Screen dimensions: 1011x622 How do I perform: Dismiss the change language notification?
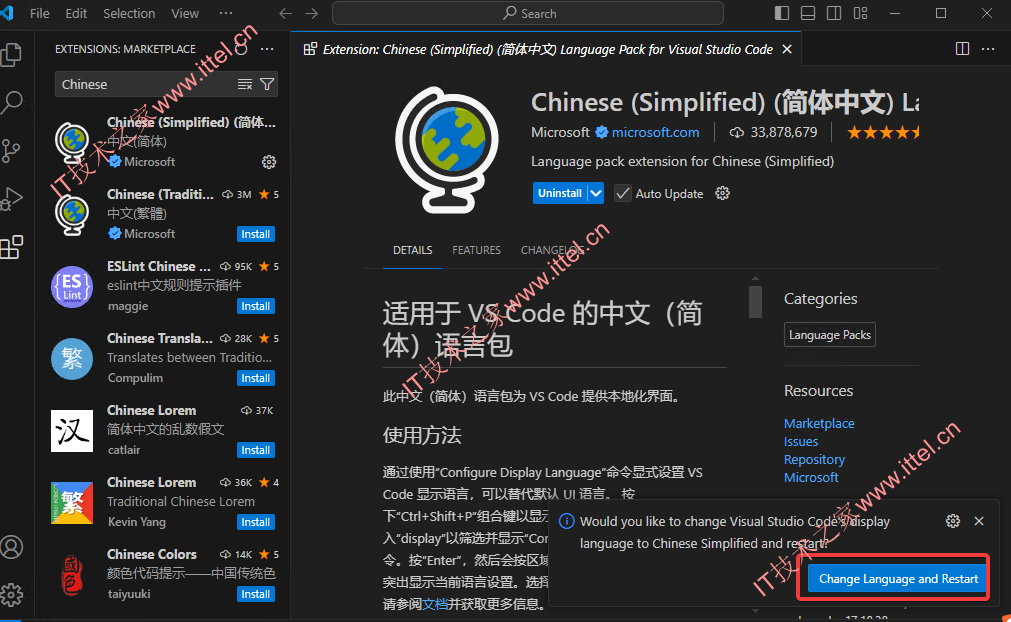[x=979, y=521]
